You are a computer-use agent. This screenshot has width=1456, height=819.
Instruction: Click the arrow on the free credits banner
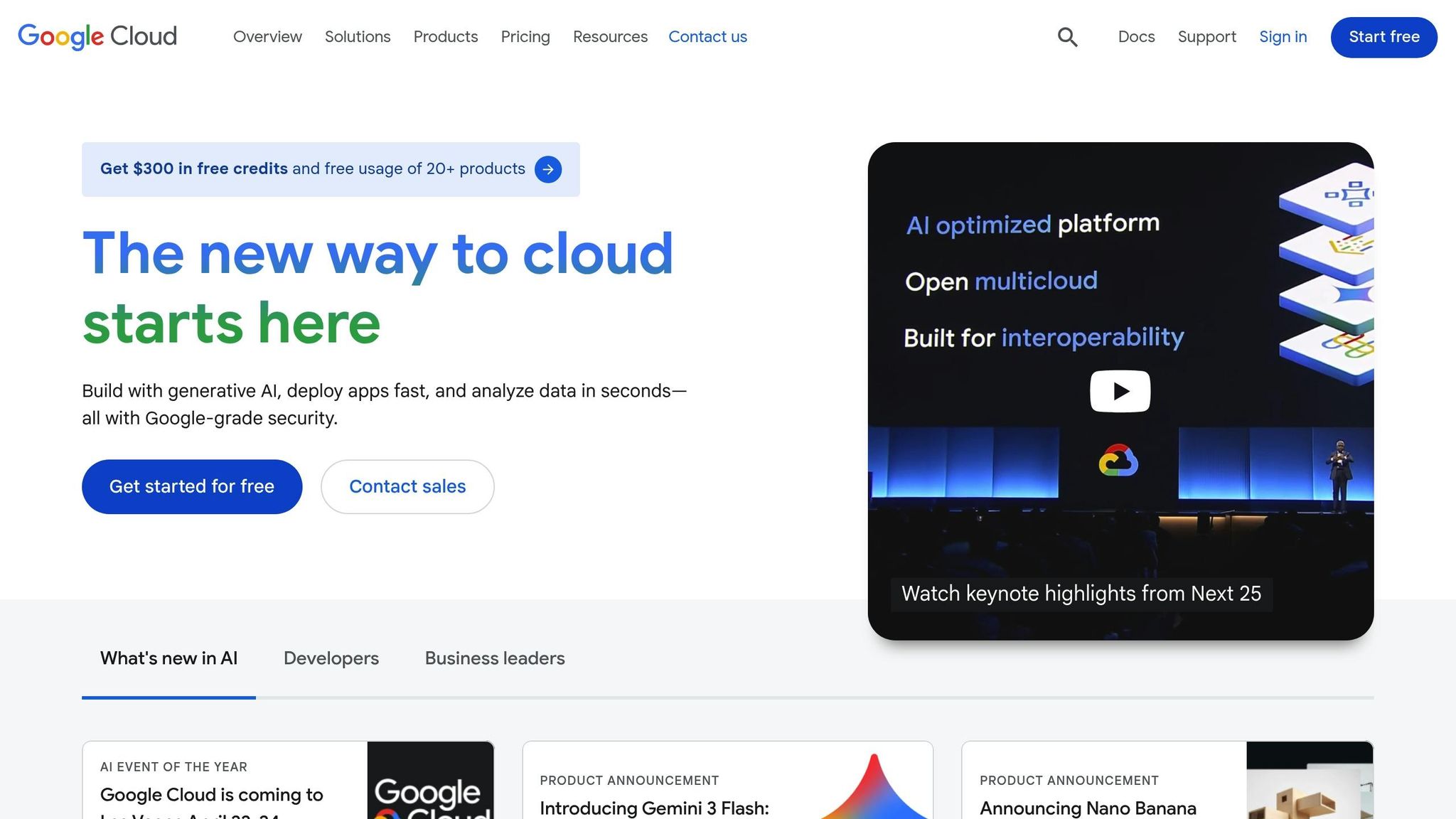pyautogui.click(x=548, y=169)
